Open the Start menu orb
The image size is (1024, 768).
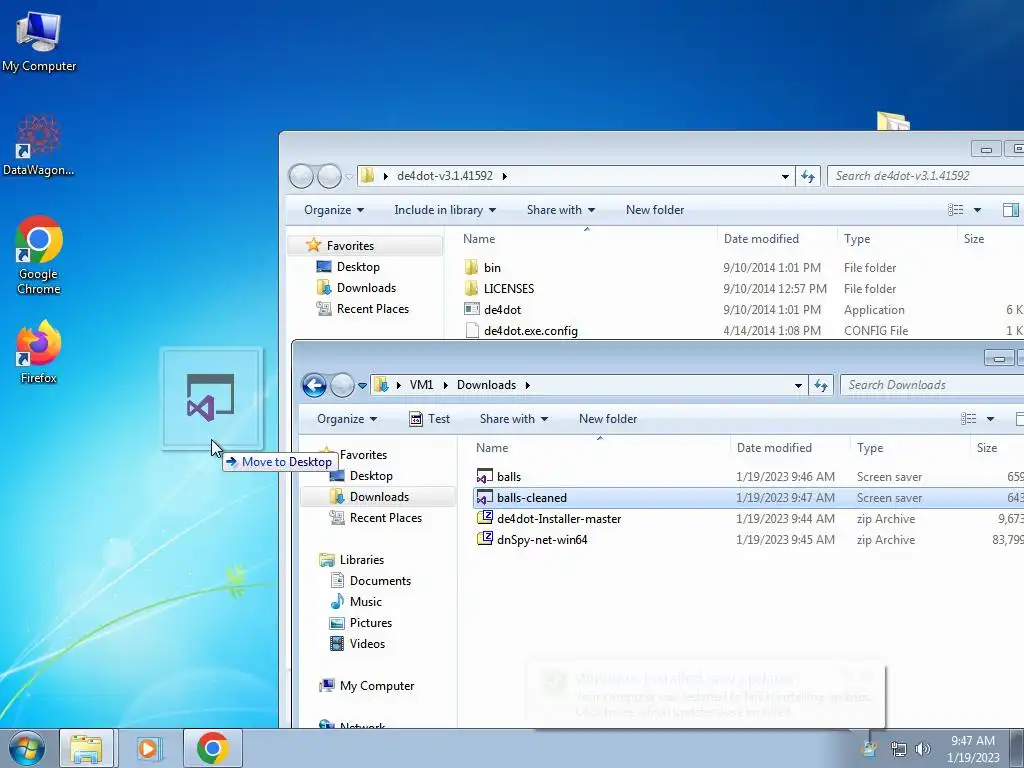[27, 748]
